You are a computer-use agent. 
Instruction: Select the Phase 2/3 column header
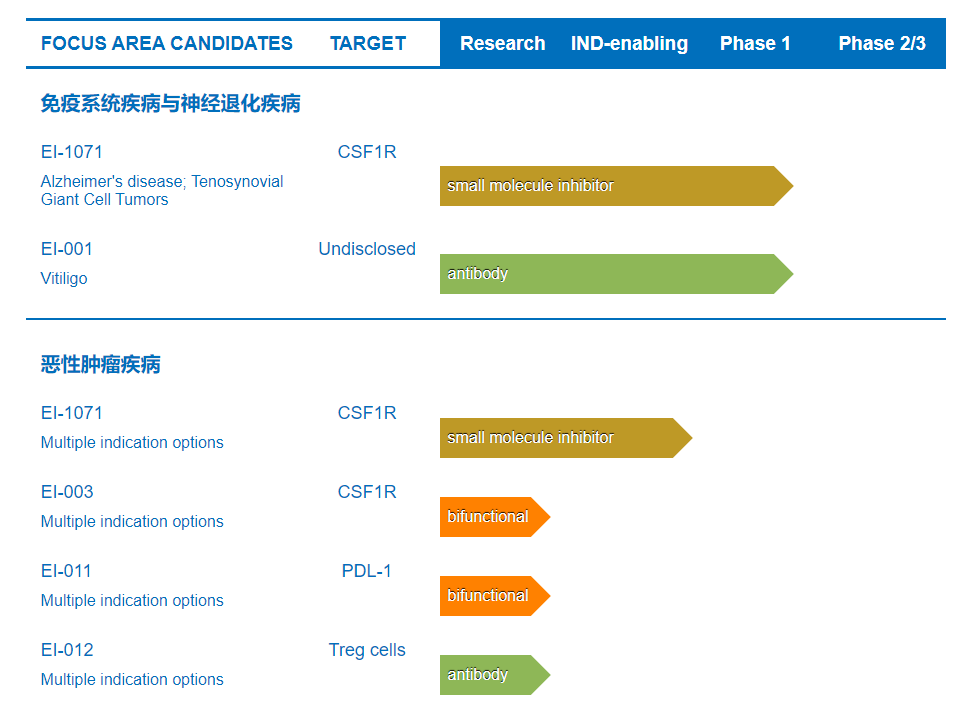[882, 44]
